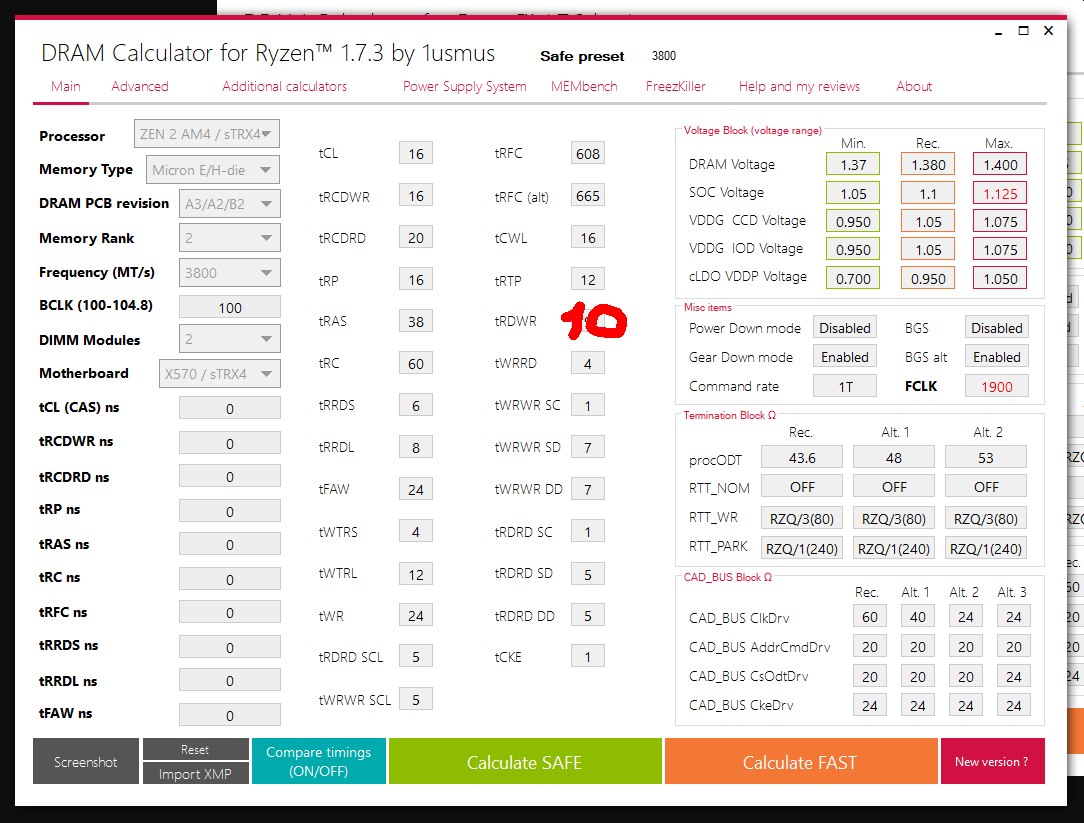Toggle Compare timings ON/OFF
The image size is (1084, 823).
click(x=319, y=761)
